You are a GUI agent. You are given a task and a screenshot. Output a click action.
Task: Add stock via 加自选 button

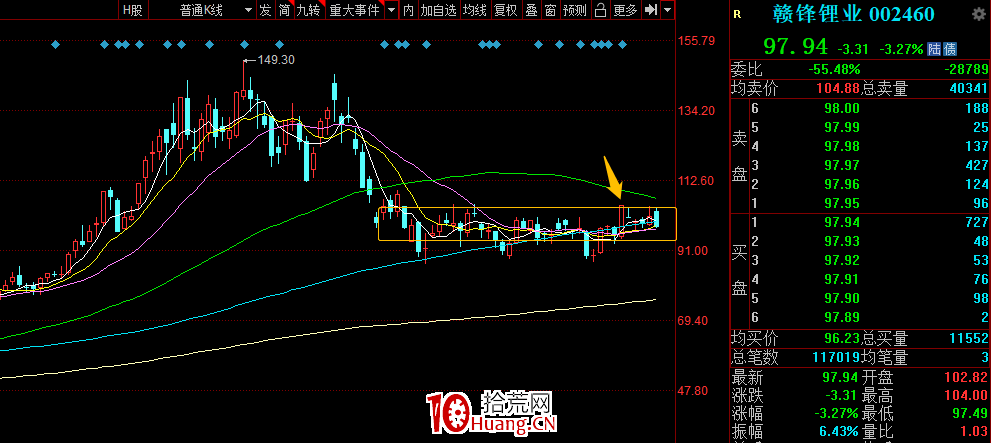coord(439,10)
